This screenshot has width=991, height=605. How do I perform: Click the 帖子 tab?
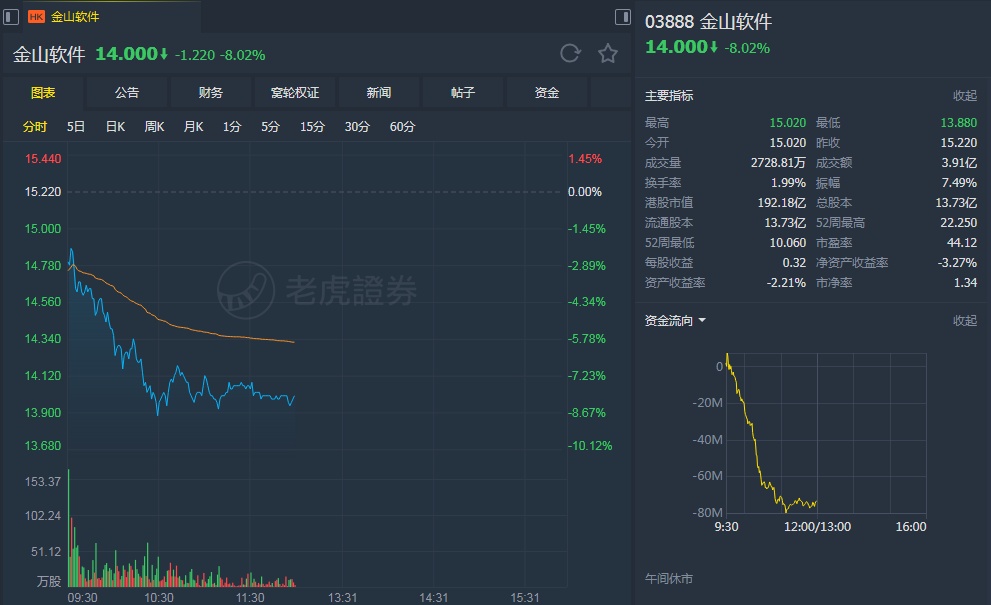click(463, 93)
